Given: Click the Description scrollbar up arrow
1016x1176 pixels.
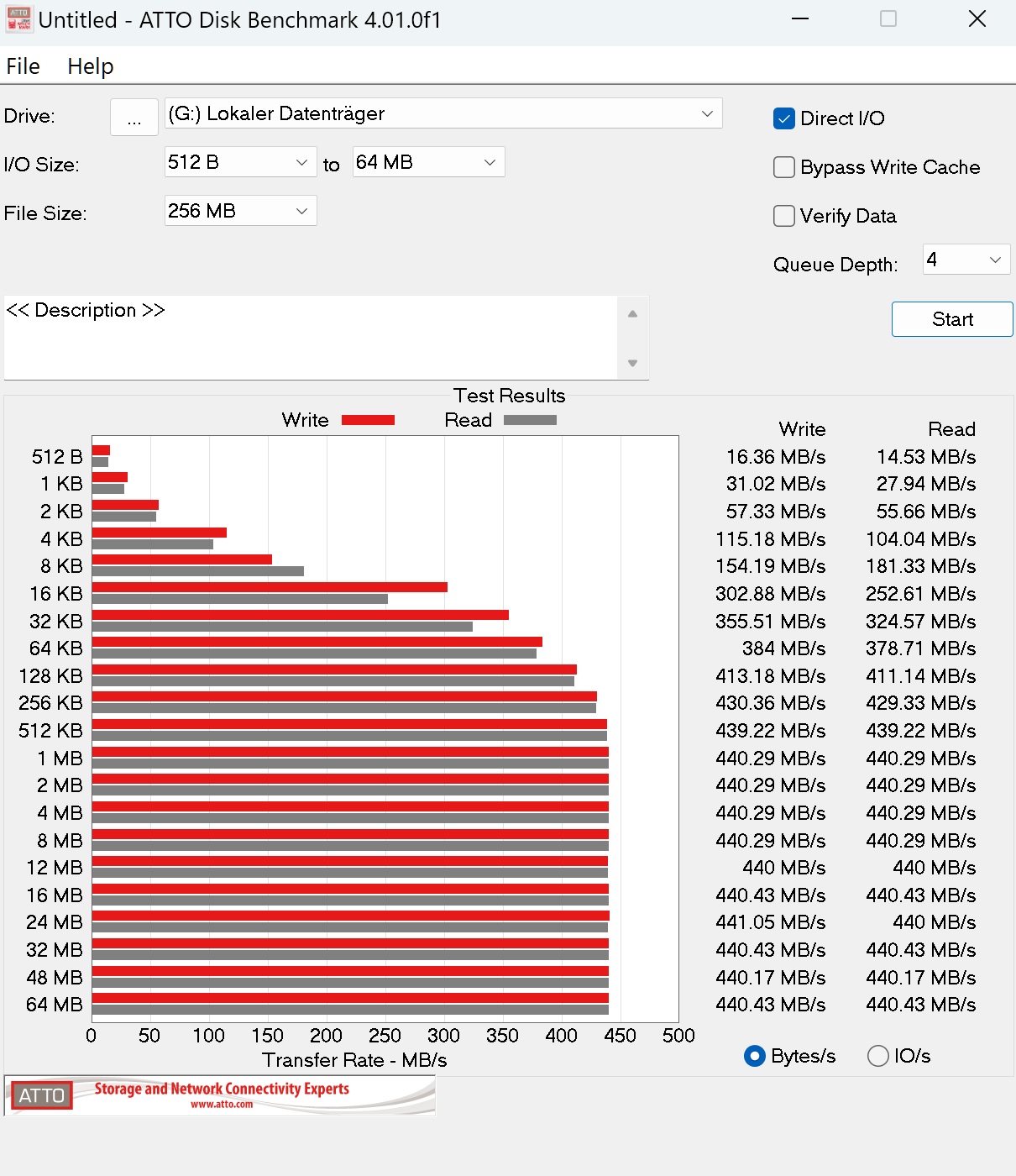Looking at the screenshot, I should pyautogui.click(x=633, y=313).
